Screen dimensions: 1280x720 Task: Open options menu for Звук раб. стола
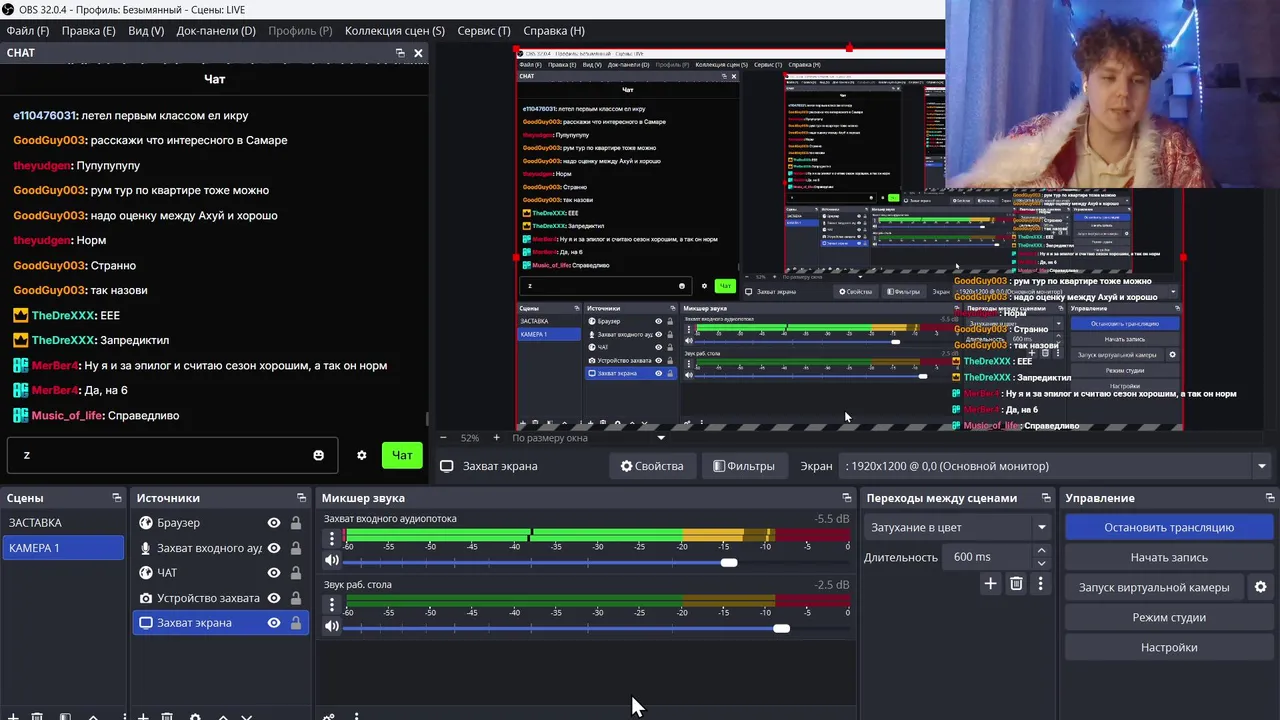(x=332, y=605)
